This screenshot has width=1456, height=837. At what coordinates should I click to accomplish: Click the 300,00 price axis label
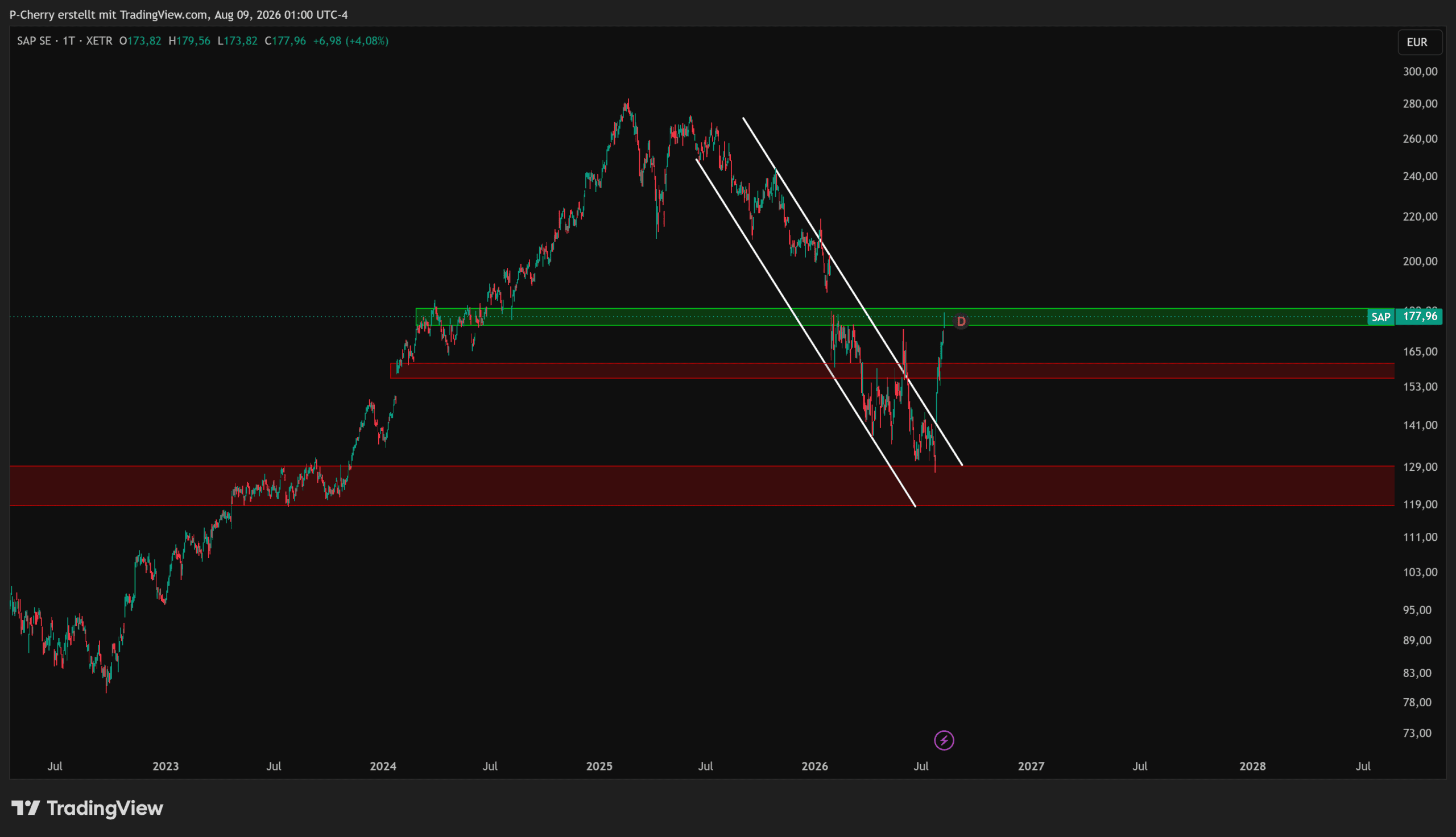1420,71
